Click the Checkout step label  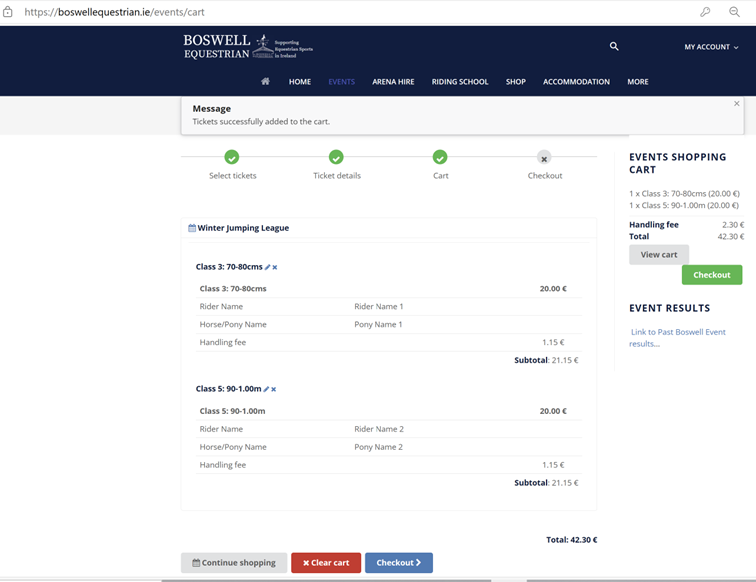(545, 176)
